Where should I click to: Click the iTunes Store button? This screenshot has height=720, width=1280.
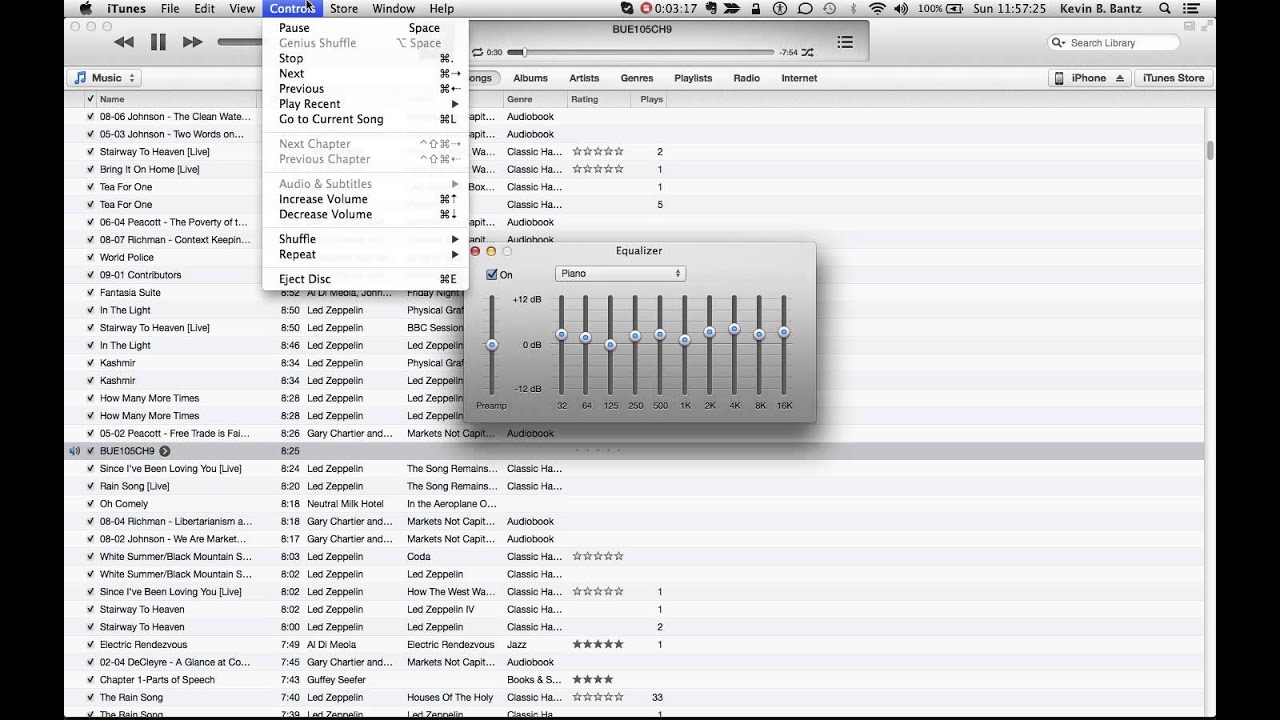[x=1173, y=78]
